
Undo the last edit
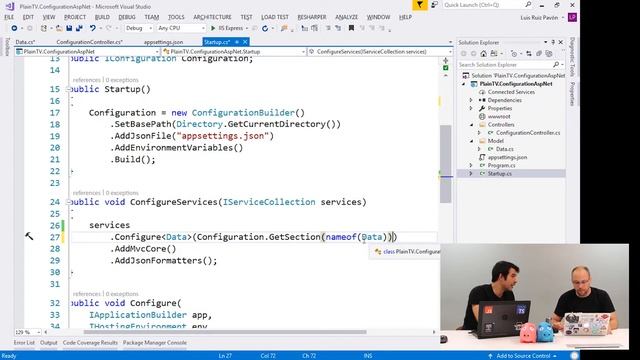pyautogui.click(x=93, y=28)
